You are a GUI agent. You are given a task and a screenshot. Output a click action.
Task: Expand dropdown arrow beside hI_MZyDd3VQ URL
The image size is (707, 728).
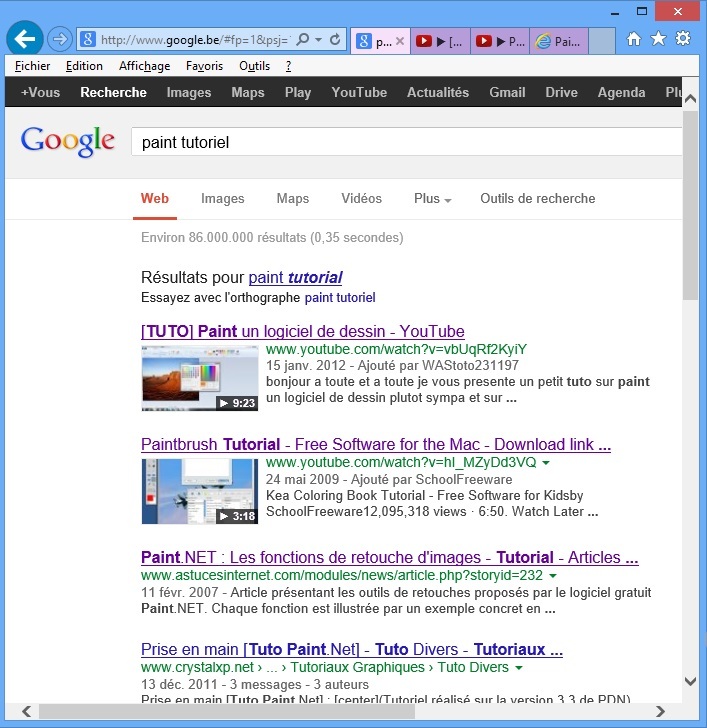pyautogui.click(x=546, y=463)
